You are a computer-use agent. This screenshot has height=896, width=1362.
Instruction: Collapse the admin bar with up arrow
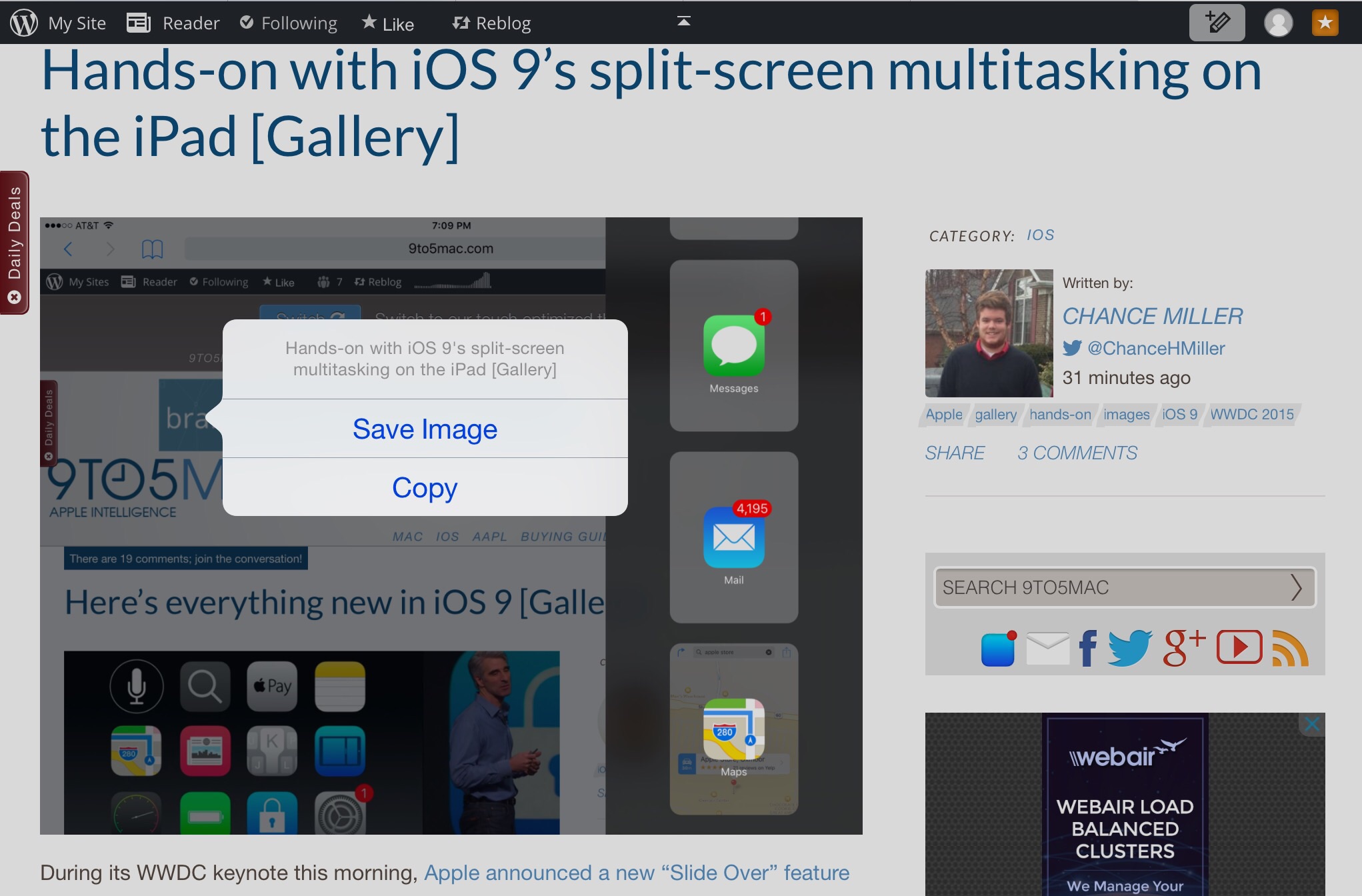coord(683,21)
